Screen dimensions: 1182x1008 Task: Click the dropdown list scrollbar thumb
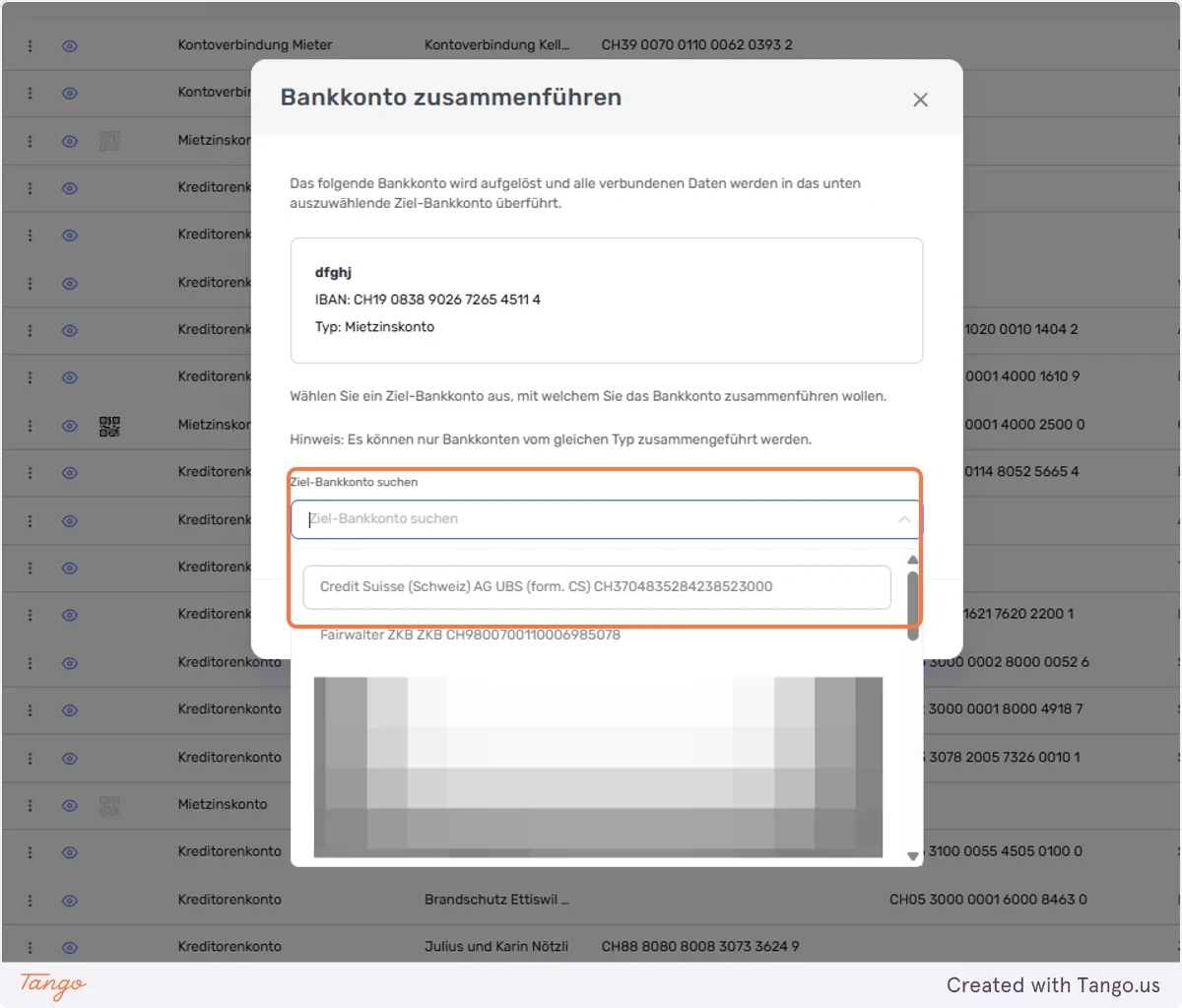tap(913, 605)
